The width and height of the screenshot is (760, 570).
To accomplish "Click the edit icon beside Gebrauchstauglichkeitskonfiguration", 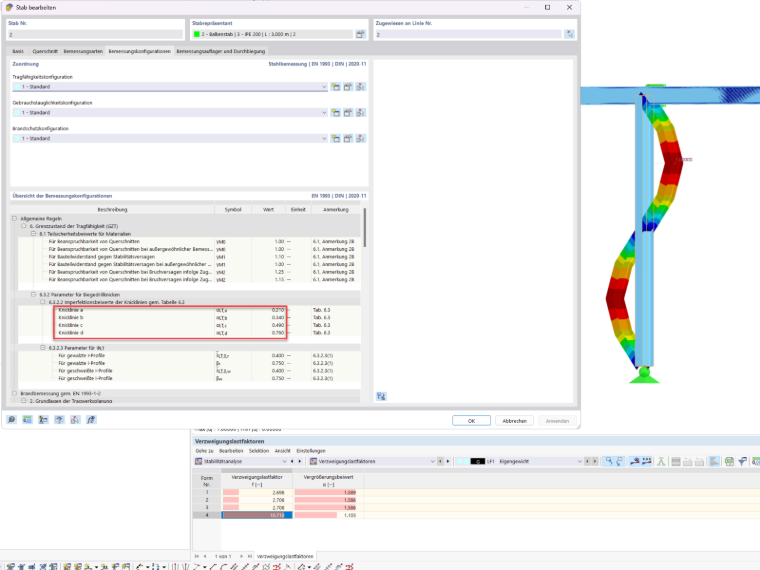I will tap(348, 112).
